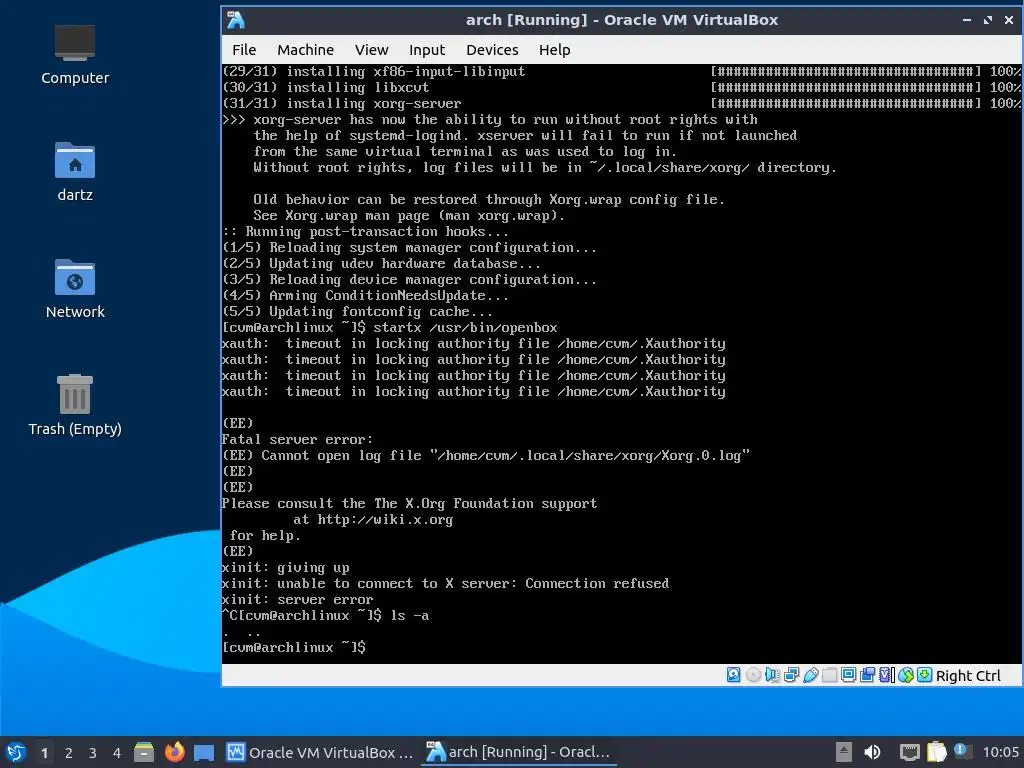1024x768 pixels.
Task: Select the Network desktop icon
Action: [74, 289]
